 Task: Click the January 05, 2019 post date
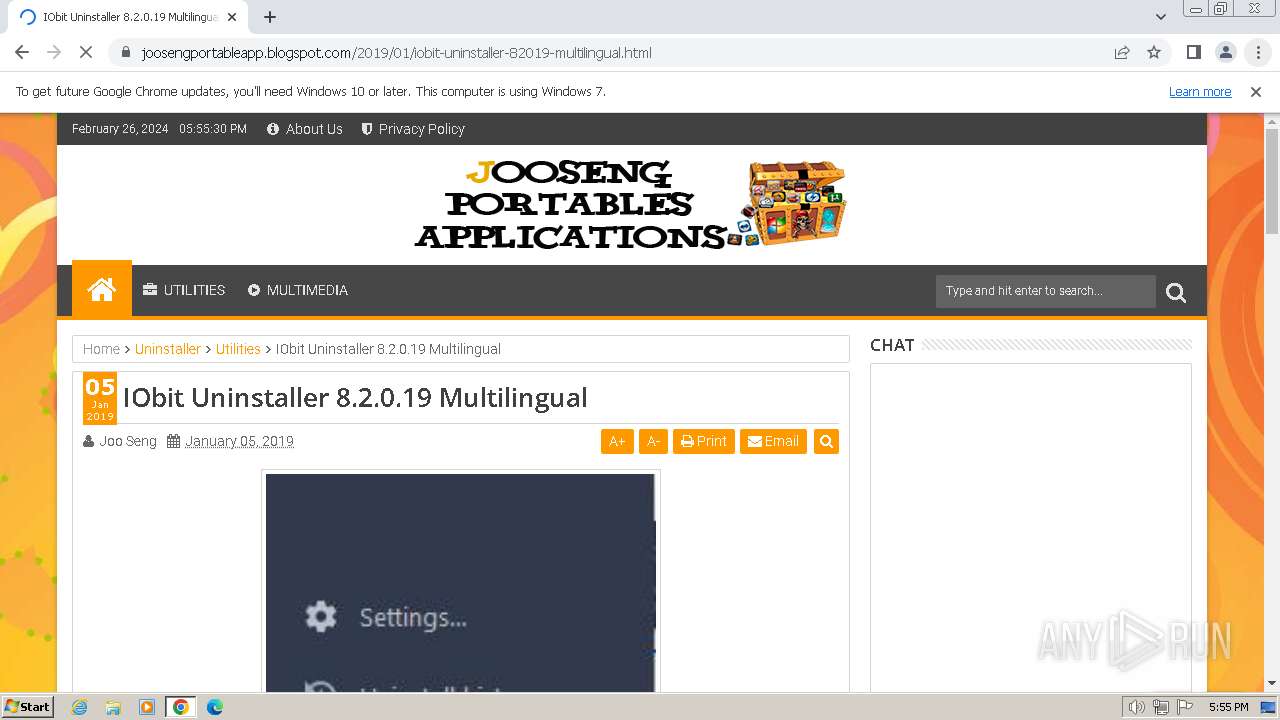coord(239,441)
